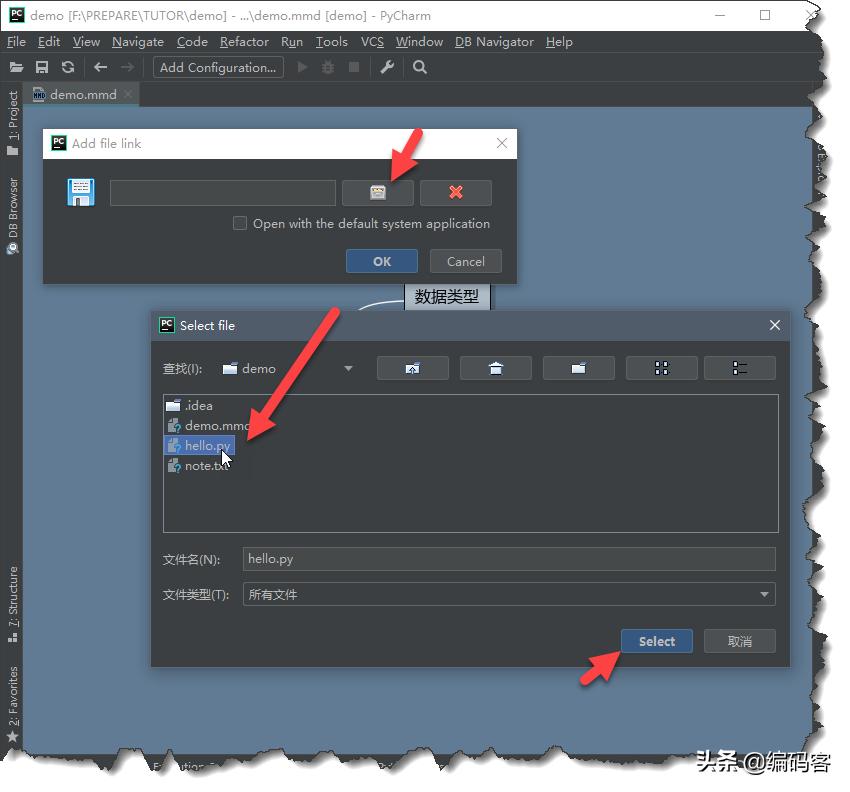Open the Help menu
Screen dimensions: 850x792
tap(559, 42)
